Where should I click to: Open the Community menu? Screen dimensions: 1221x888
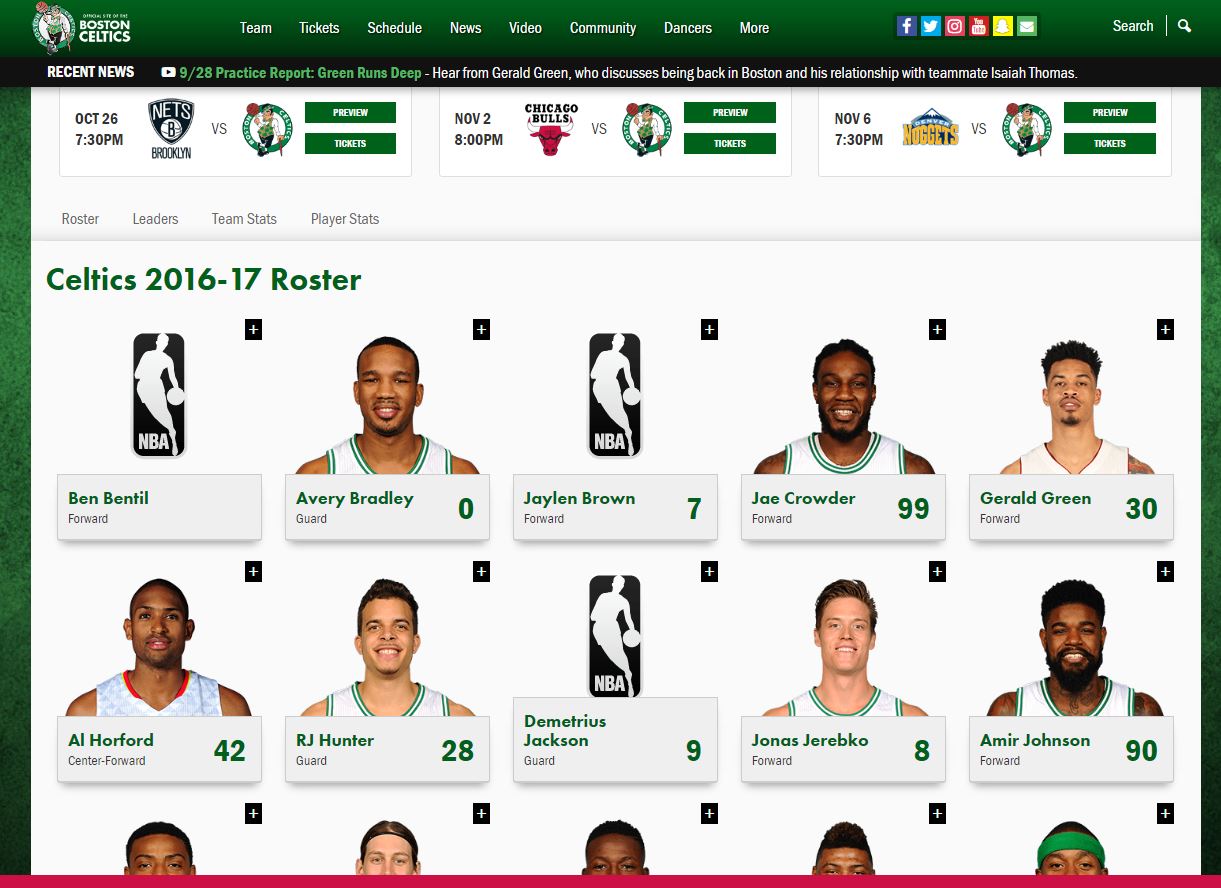point(603,28)
